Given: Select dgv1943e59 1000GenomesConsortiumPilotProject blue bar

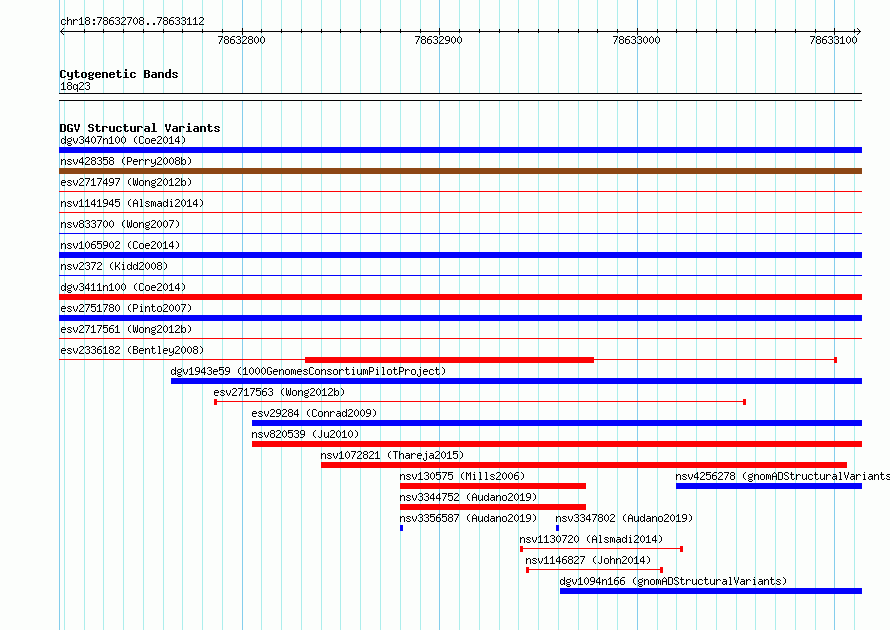Looking at the screenshot, I should click(x=517, y=381).
